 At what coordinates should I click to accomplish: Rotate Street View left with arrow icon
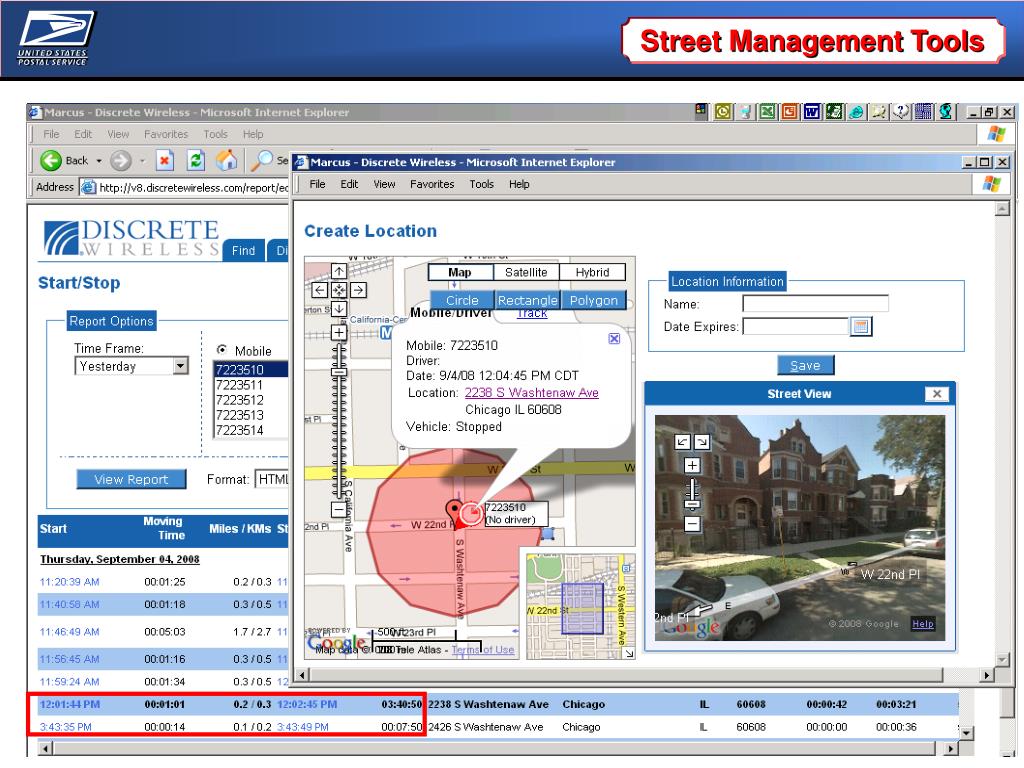682,442
